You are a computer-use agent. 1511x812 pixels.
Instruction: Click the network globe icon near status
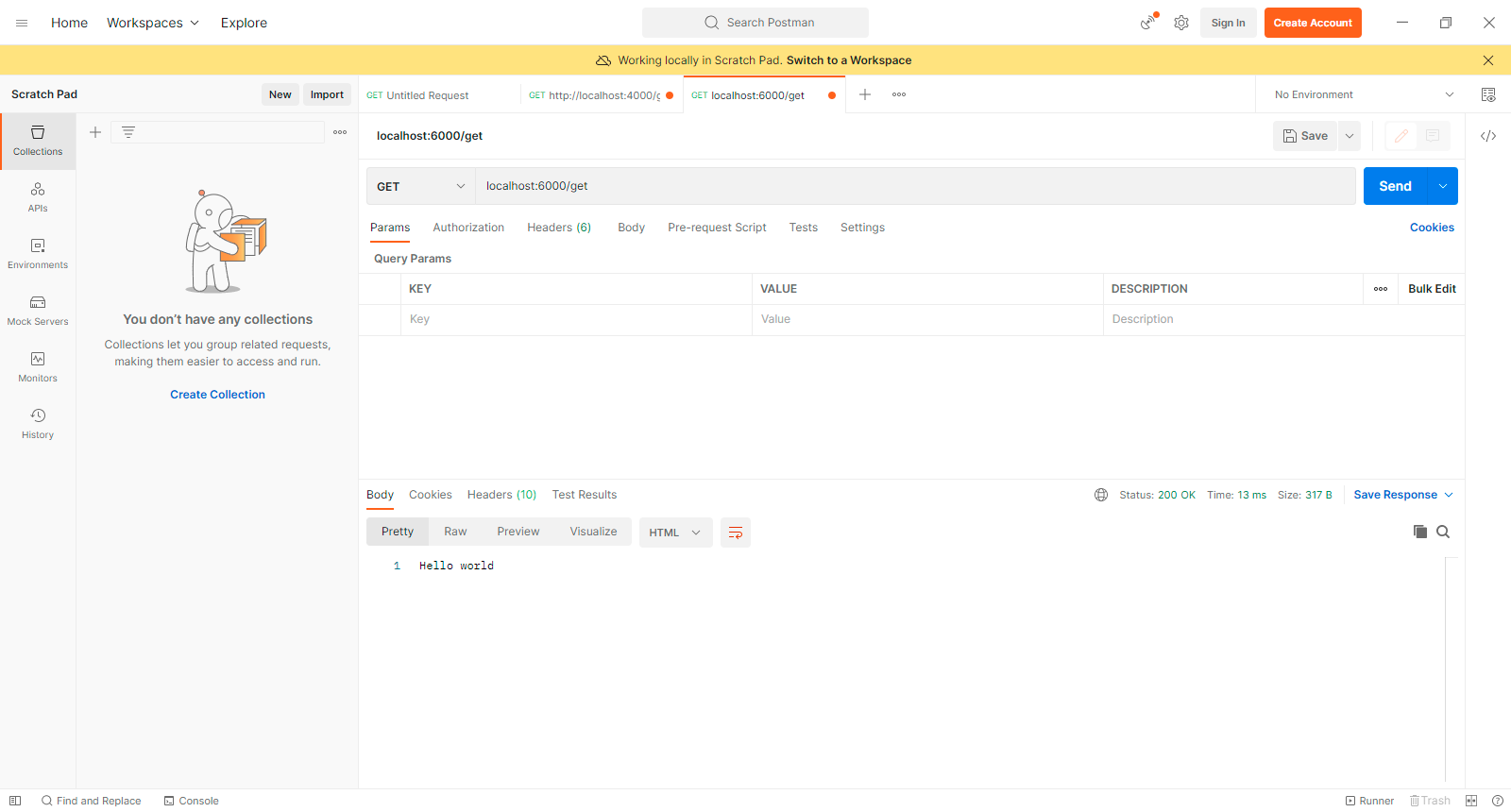point(1101,495)
